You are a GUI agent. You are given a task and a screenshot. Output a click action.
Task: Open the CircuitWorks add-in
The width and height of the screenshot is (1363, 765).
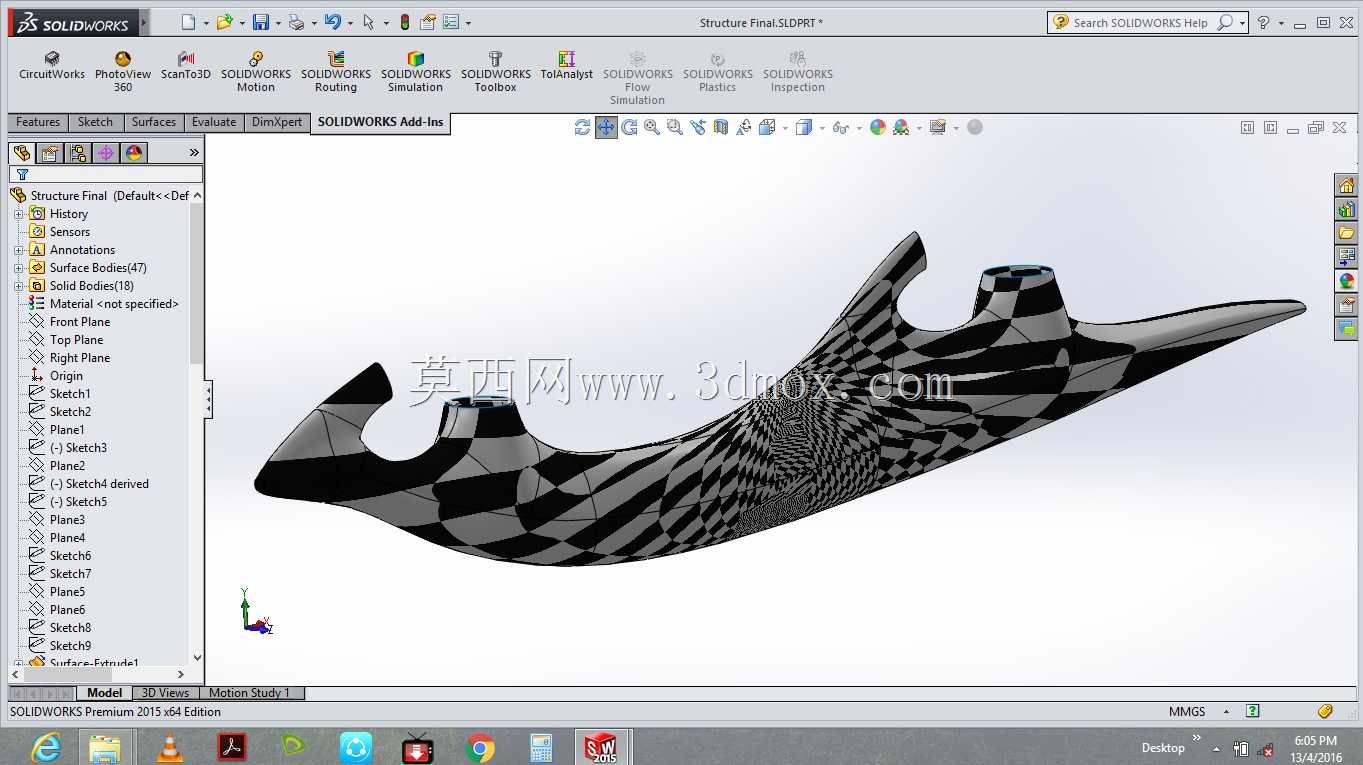coord(52,66)
